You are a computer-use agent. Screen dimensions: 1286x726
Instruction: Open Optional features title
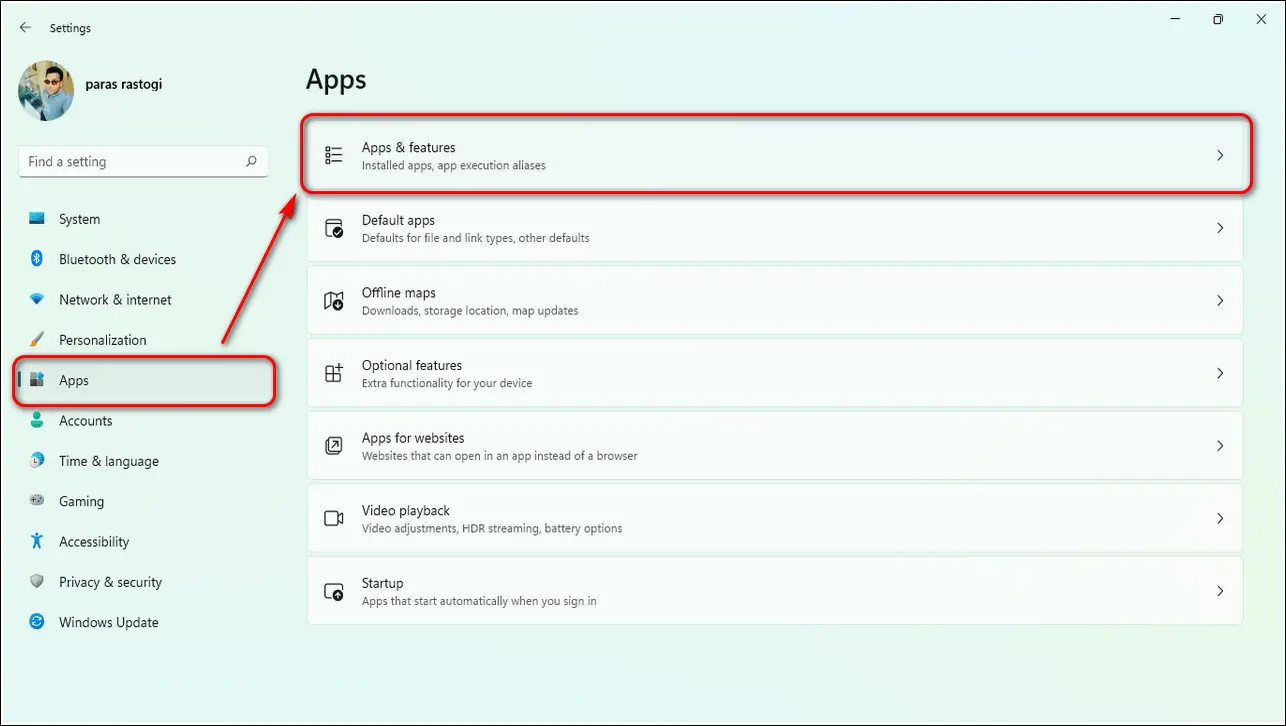(411, 365)
